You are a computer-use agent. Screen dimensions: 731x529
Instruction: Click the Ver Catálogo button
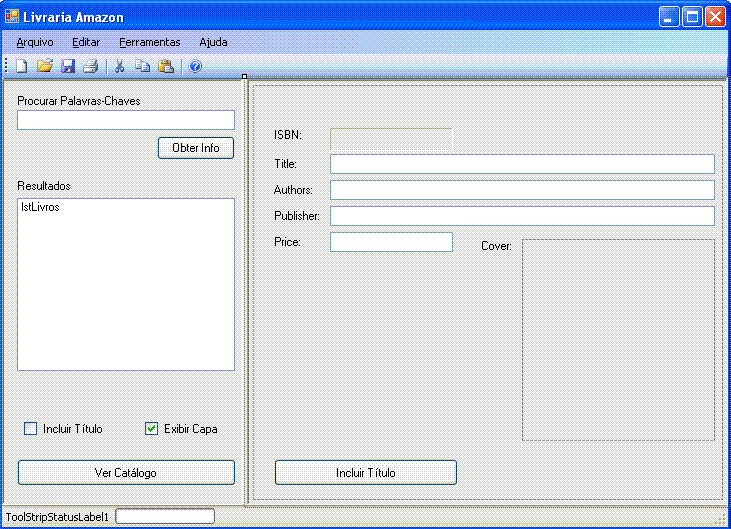tap(126, 473)
